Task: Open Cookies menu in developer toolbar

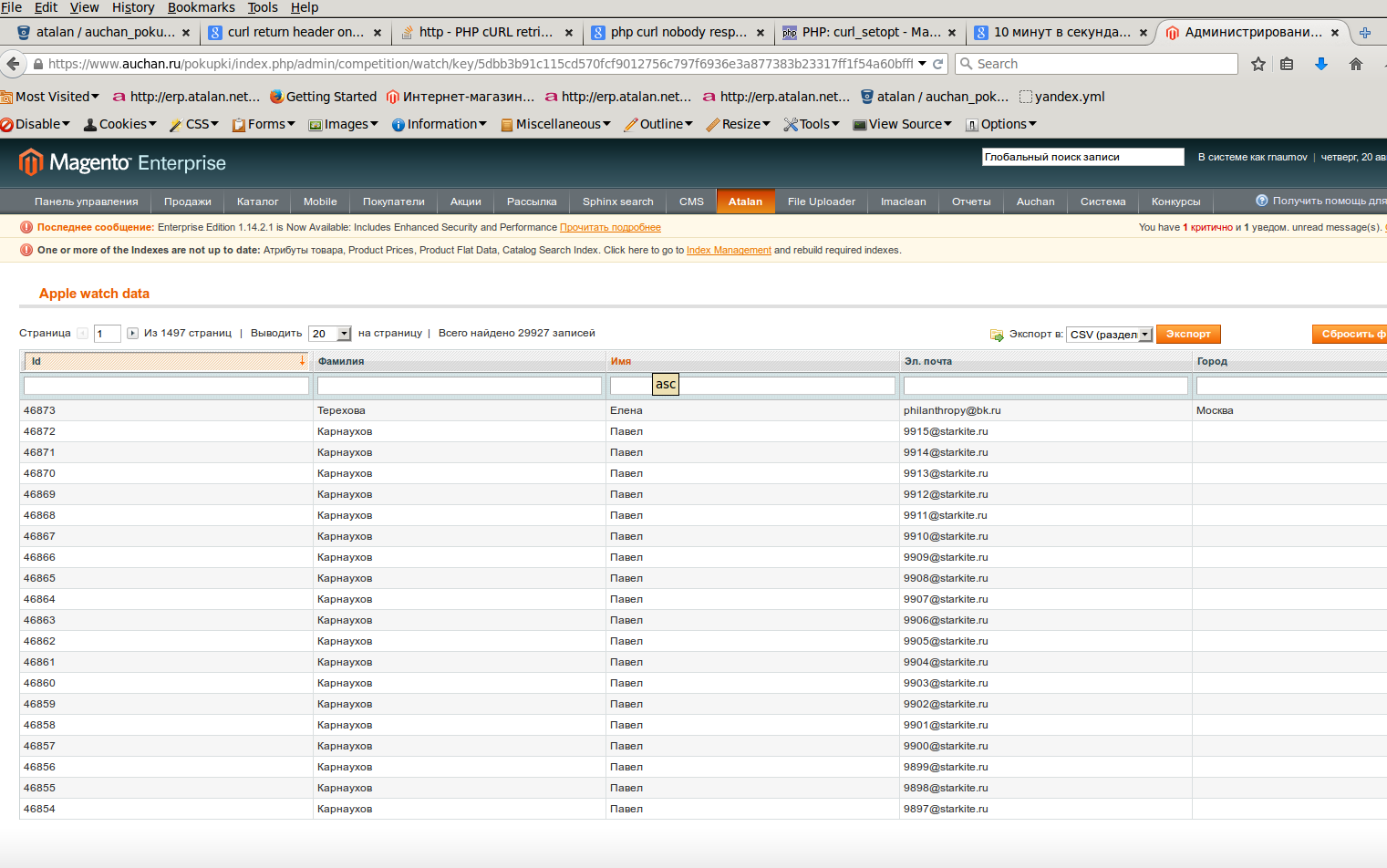Action: tap(119, 124)
